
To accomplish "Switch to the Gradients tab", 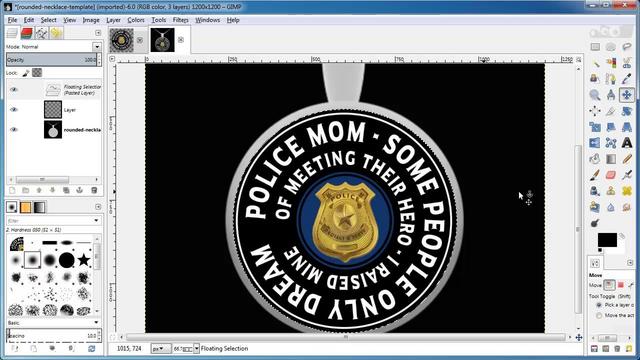I will (39, 207).
